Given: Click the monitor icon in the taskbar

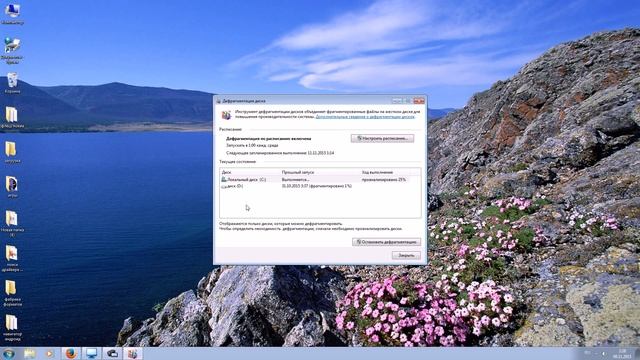Looking at the screenshot, I should pos(91,353).
